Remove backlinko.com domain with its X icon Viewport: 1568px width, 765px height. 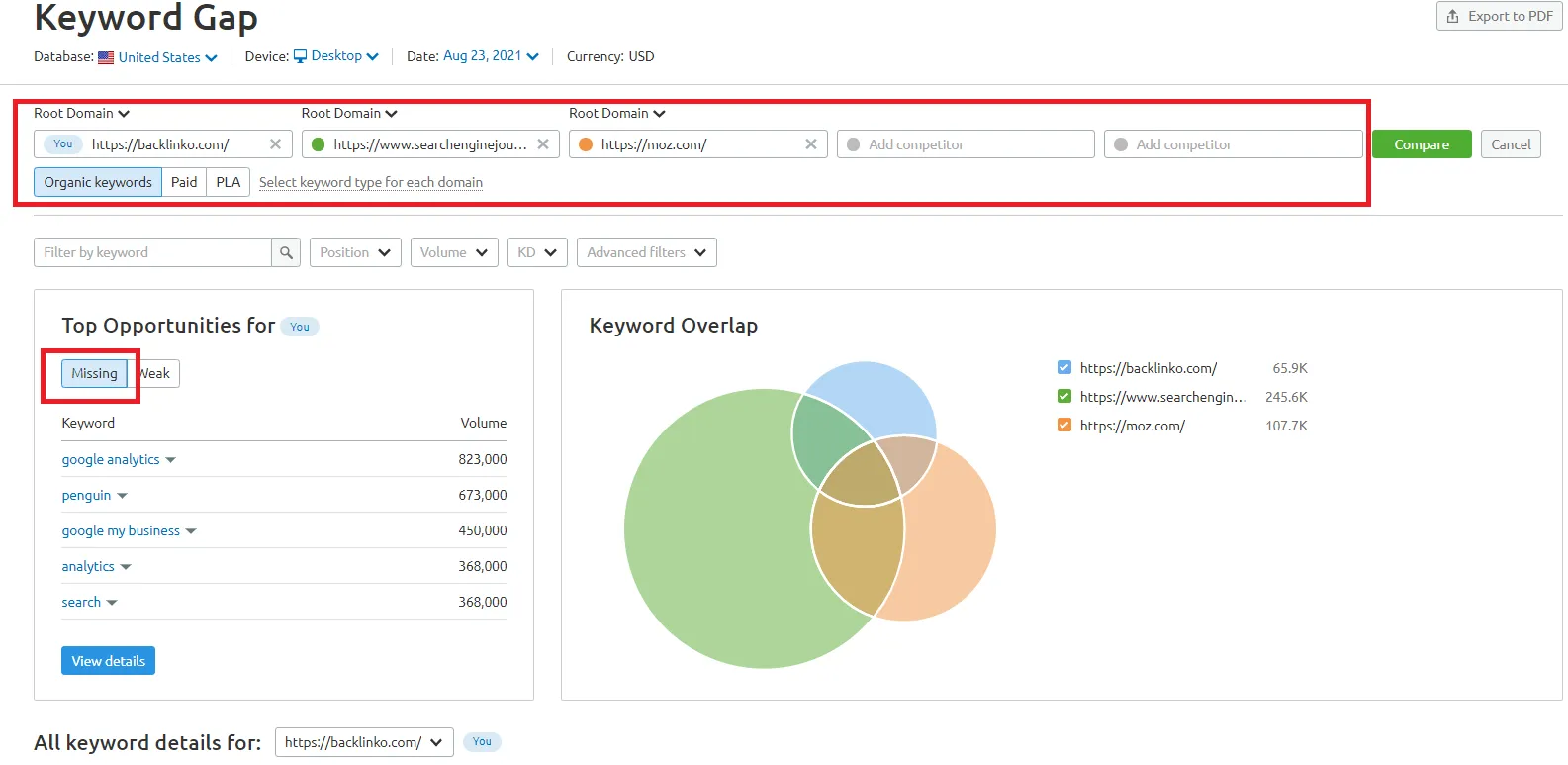(275, 144)
